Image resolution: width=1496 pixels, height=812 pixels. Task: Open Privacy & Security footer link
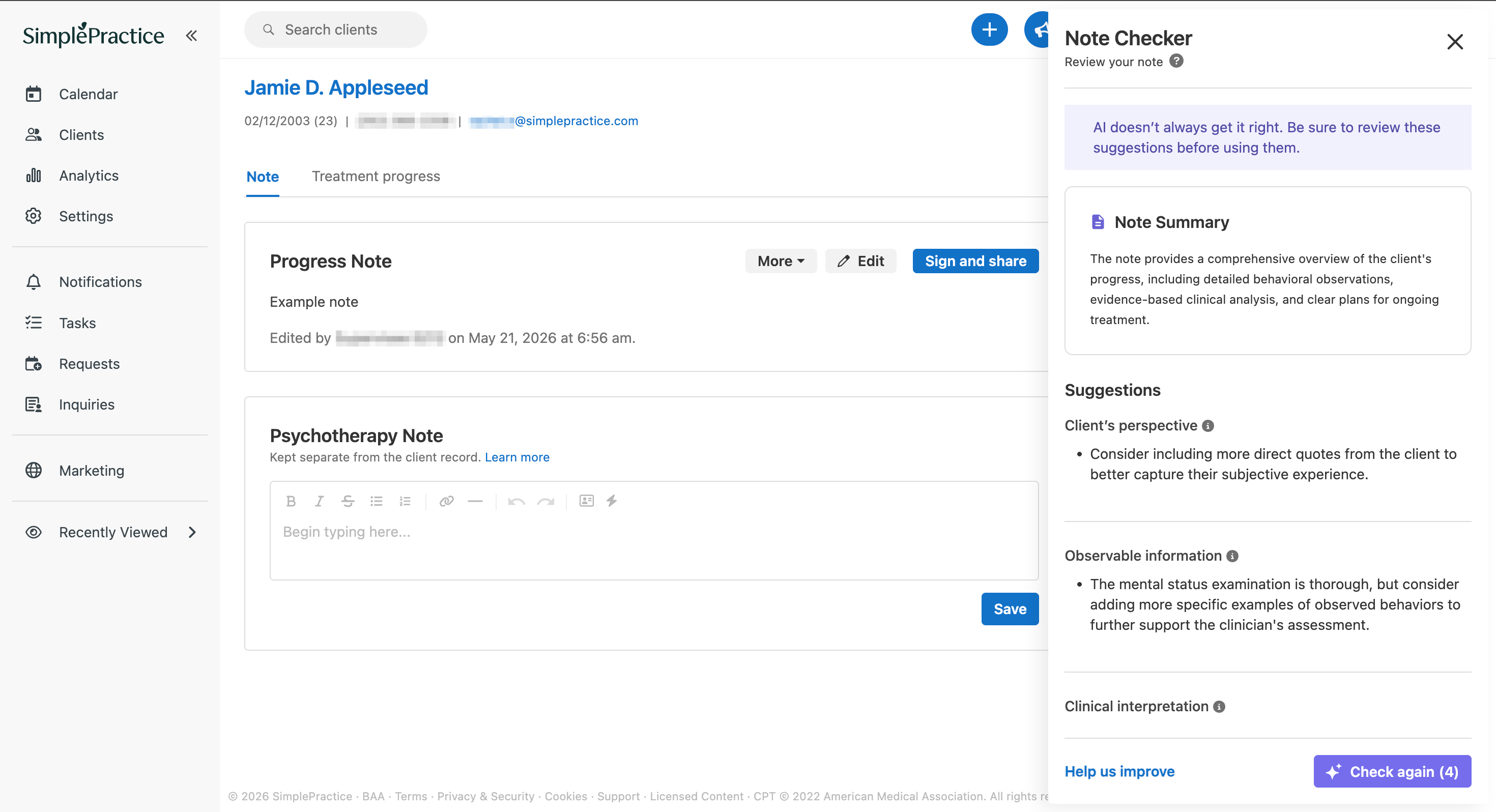click(x=485, y=796)
